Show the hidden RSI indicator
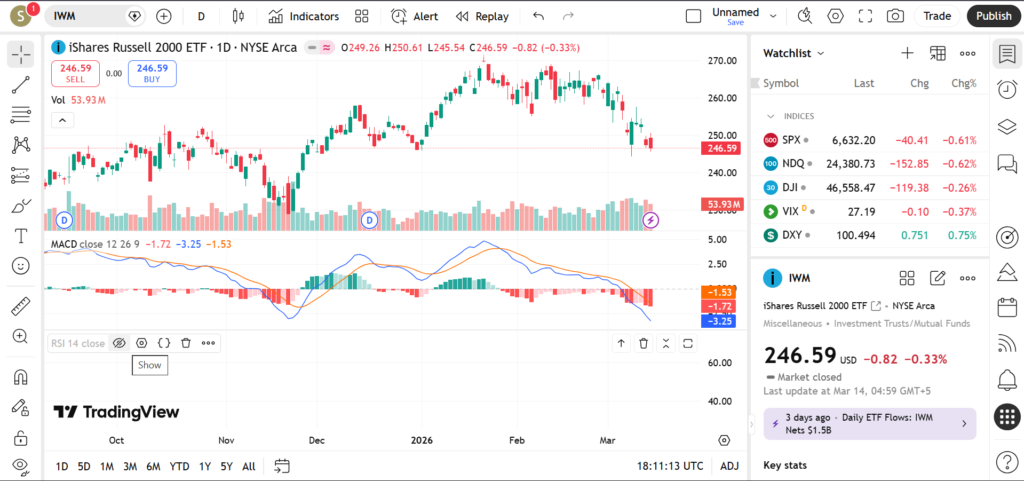 tap(118, 343)
